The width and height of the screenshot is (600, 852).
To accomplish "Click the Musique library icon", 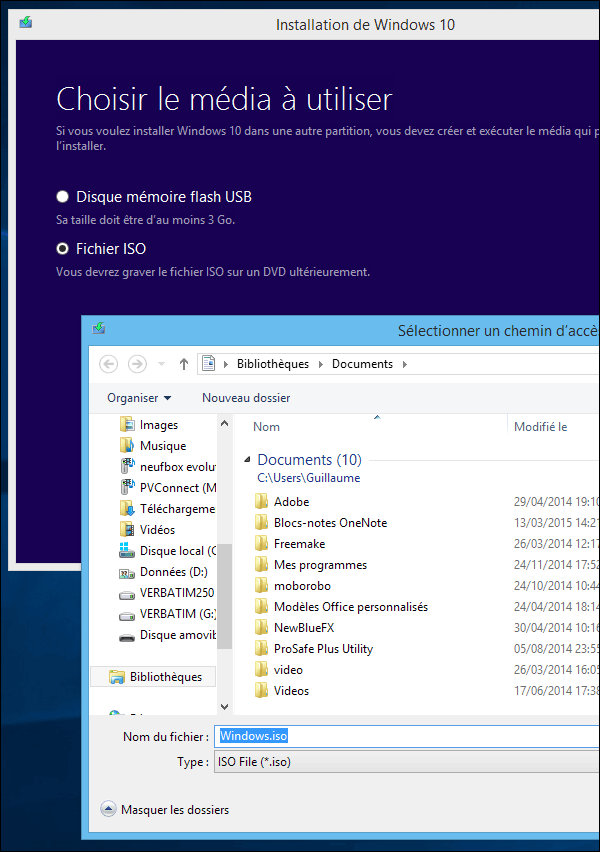I will coord(126,446).
